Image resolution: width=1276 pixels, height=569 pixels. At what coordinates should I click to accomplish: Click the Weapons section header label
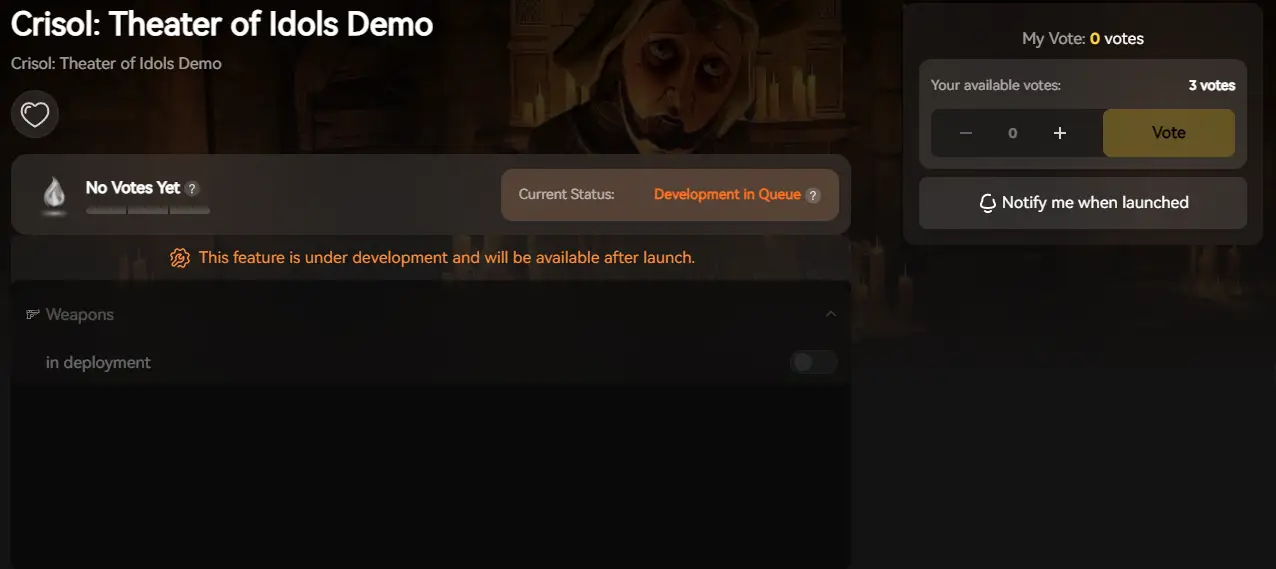(80, 315)
